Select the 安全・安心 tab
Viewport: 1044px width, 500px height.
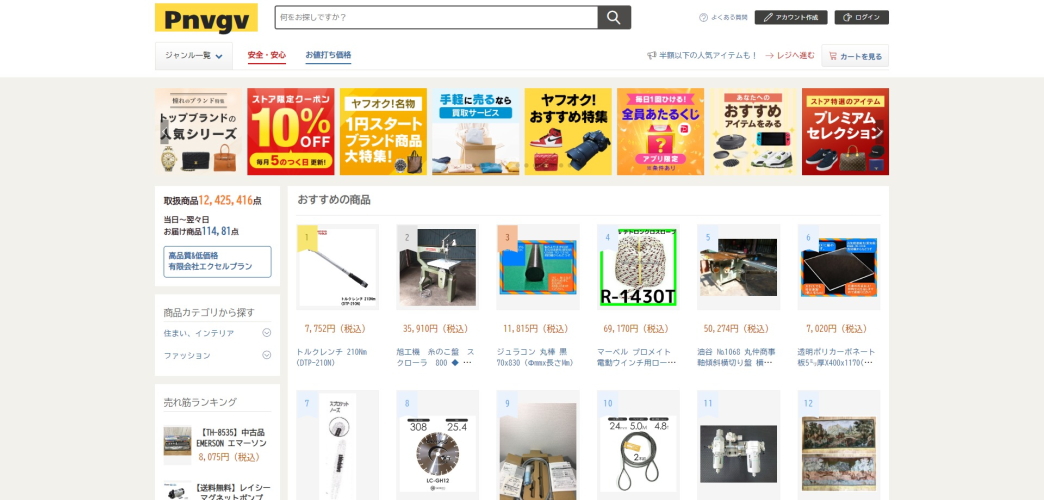tap(266, 55)
